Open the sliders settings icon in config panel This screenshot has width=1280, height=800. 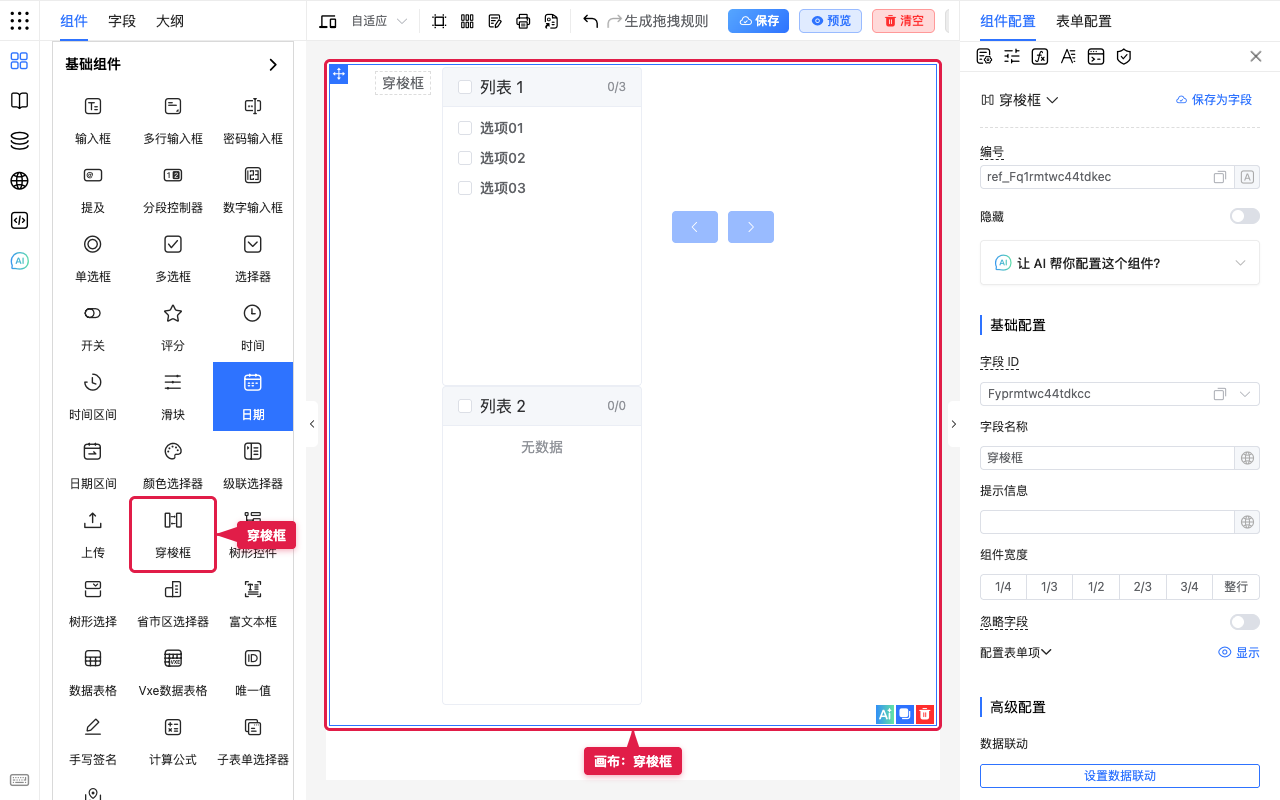1012,56
